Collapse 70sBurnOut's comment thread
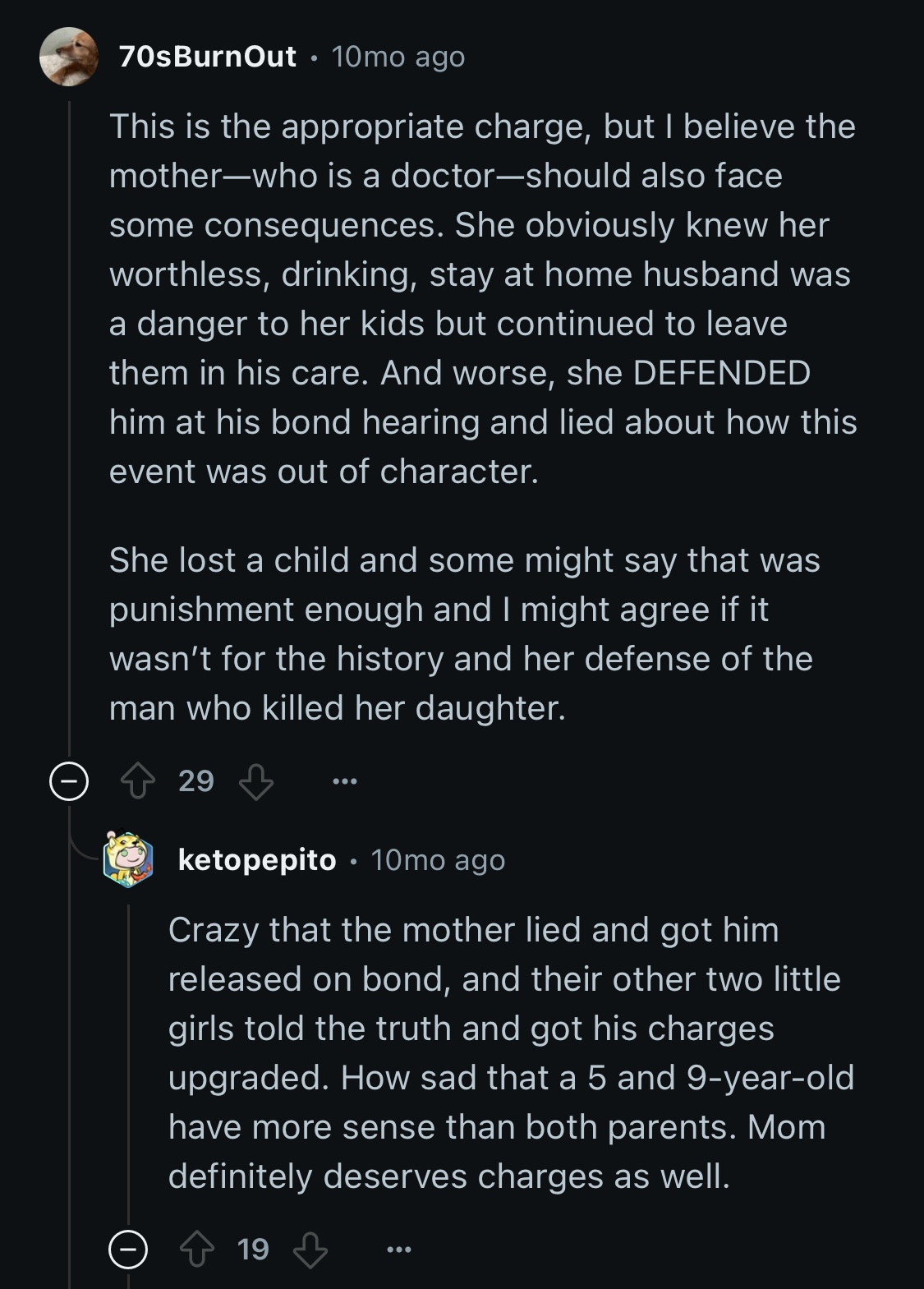This screenshot has width=924, height=1289. point(68,781)
